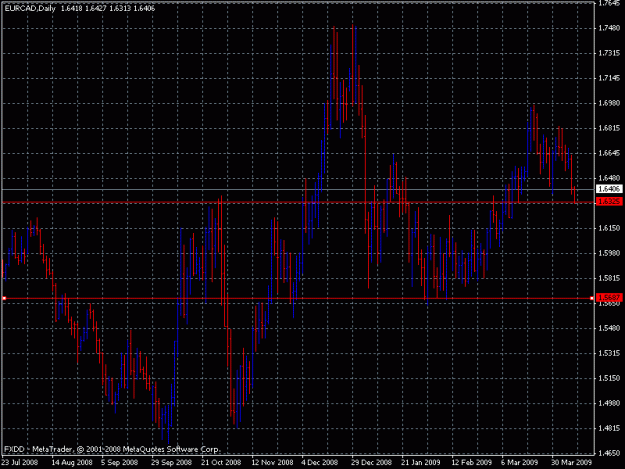Click the 1.7480 price axis label
This screenshot has height=469, width=625.
[609, 28]
